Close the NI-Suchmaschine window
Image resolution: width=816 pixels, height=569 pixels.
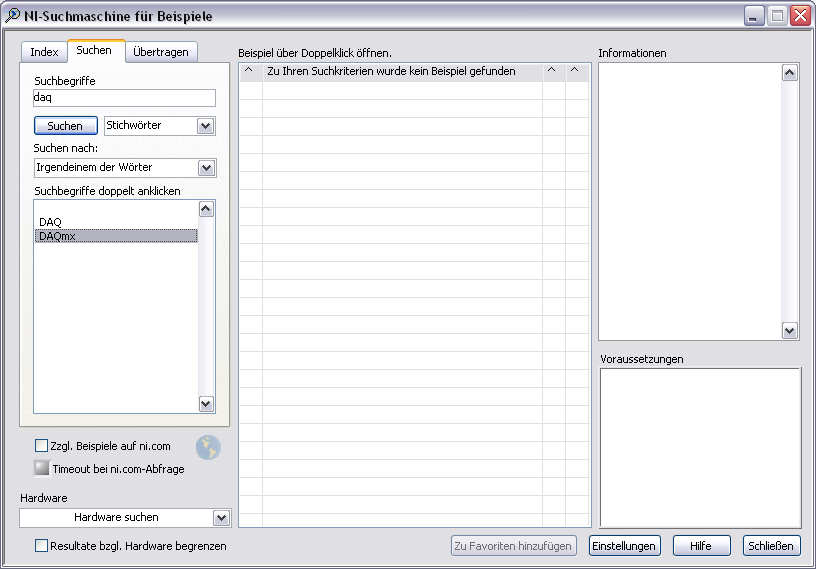pos(800,16)
